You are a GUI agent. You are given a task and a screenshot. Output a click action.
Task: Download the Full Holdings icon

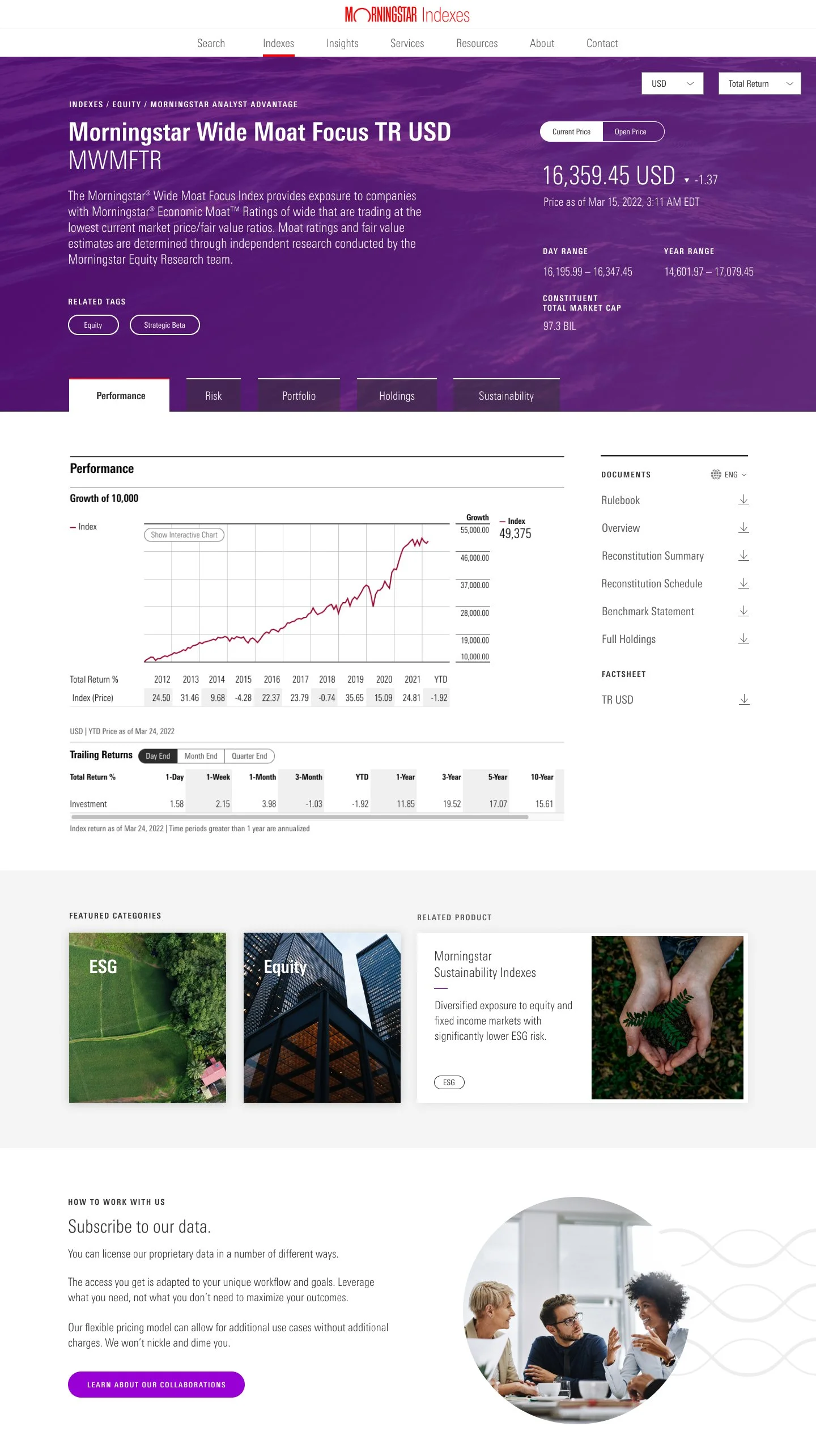(x=743, y=639)
